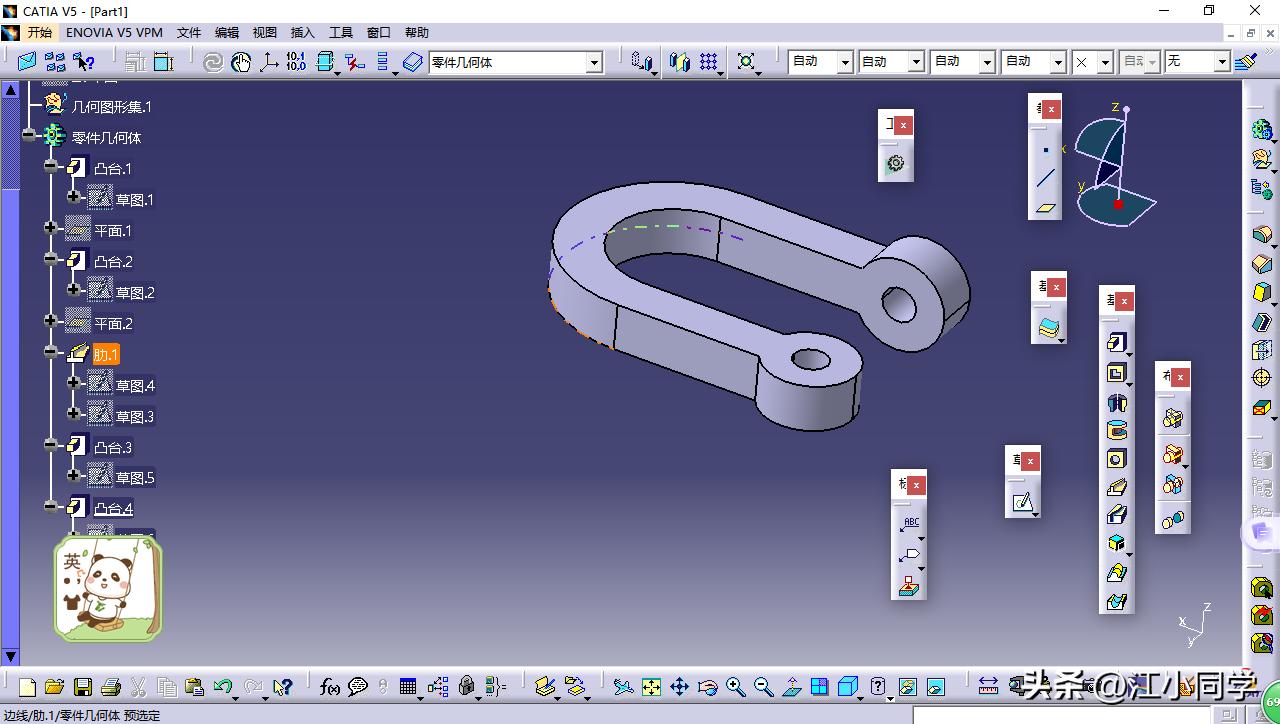Image resolution: width=1280 pixels, height=724 pixels.
Task: Toggle Hide/Show on the selected object
Action: pyautogui.click(x=908, y=687)
